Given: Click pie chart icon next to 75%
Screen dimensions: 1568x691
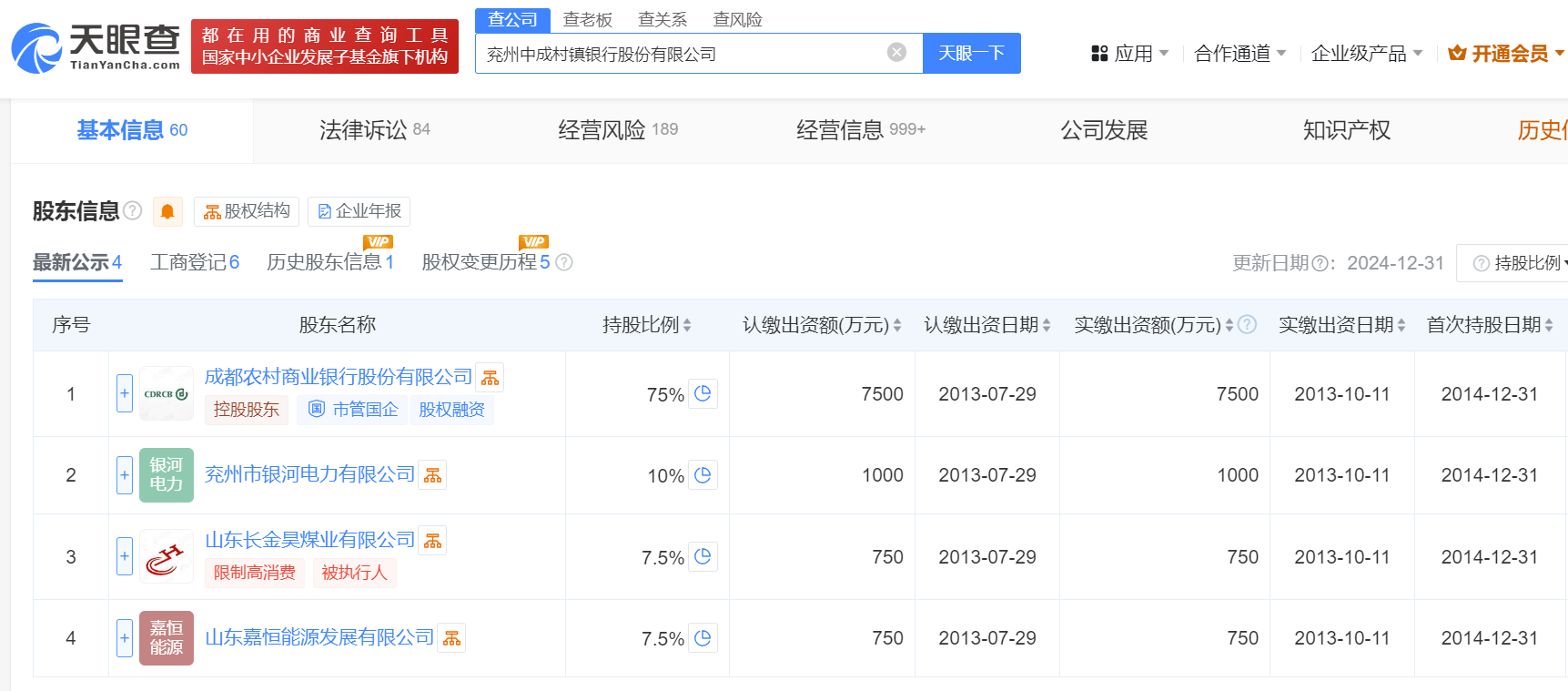Looking at the screenshot, I should click(703, 394).
